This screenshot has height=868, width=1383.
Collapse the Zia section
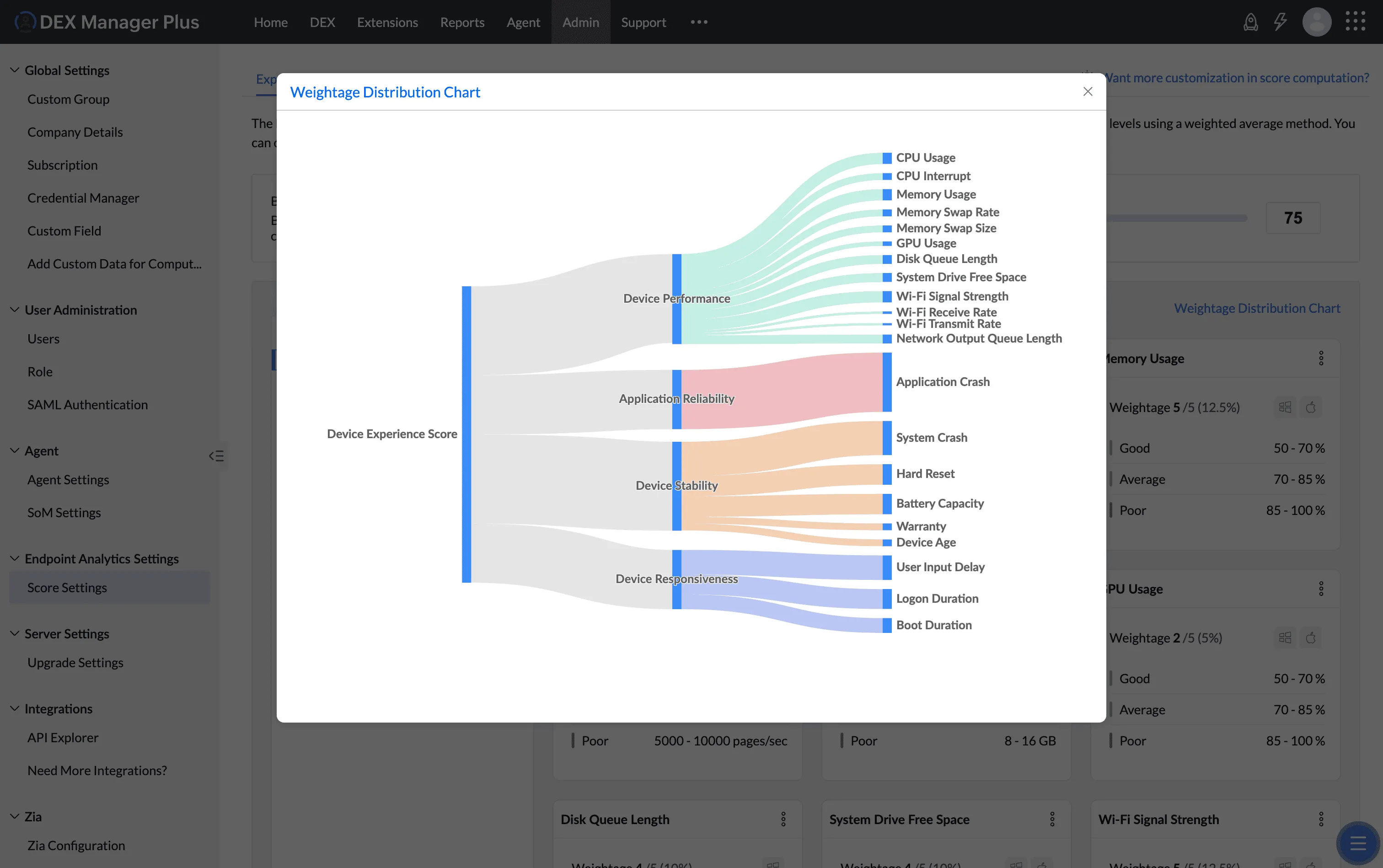click(15, 816)
